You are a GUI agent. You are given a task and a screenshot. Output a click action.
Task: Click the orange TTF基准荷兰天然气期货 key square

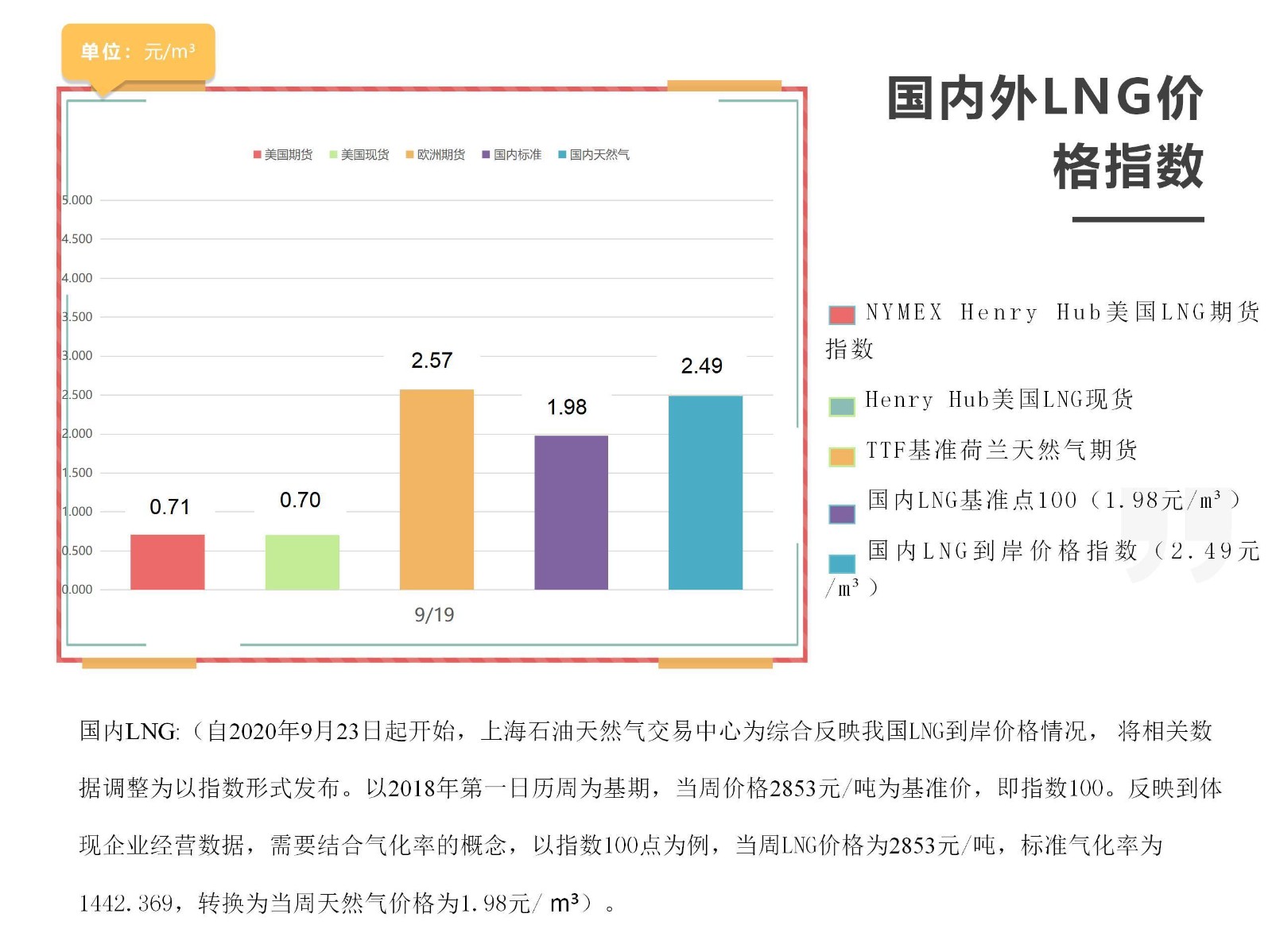pyautogui.click(x=842, y=456)
